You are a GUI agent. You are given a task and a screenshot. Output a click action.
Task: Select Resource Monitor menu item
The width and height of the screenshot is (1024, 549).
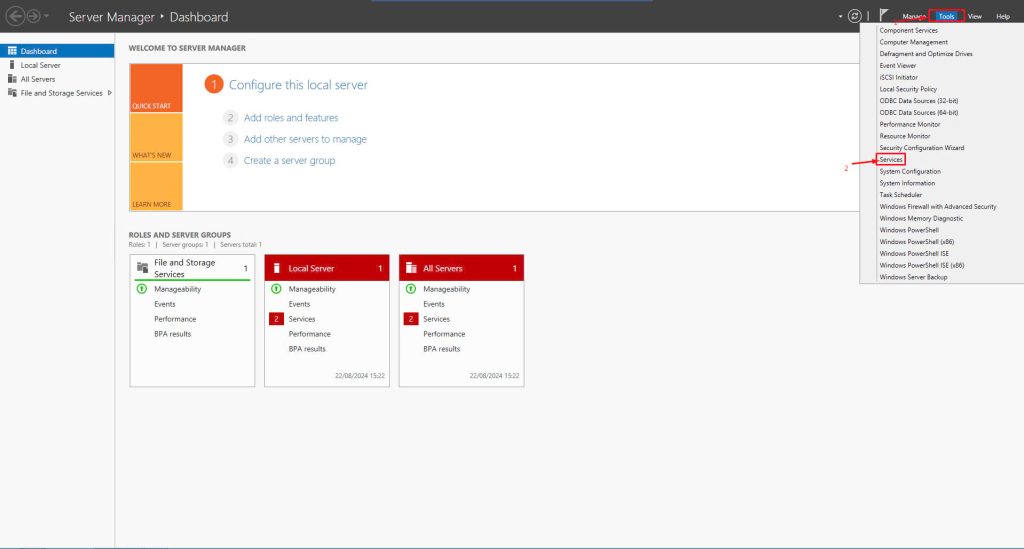tap(904, 136)
